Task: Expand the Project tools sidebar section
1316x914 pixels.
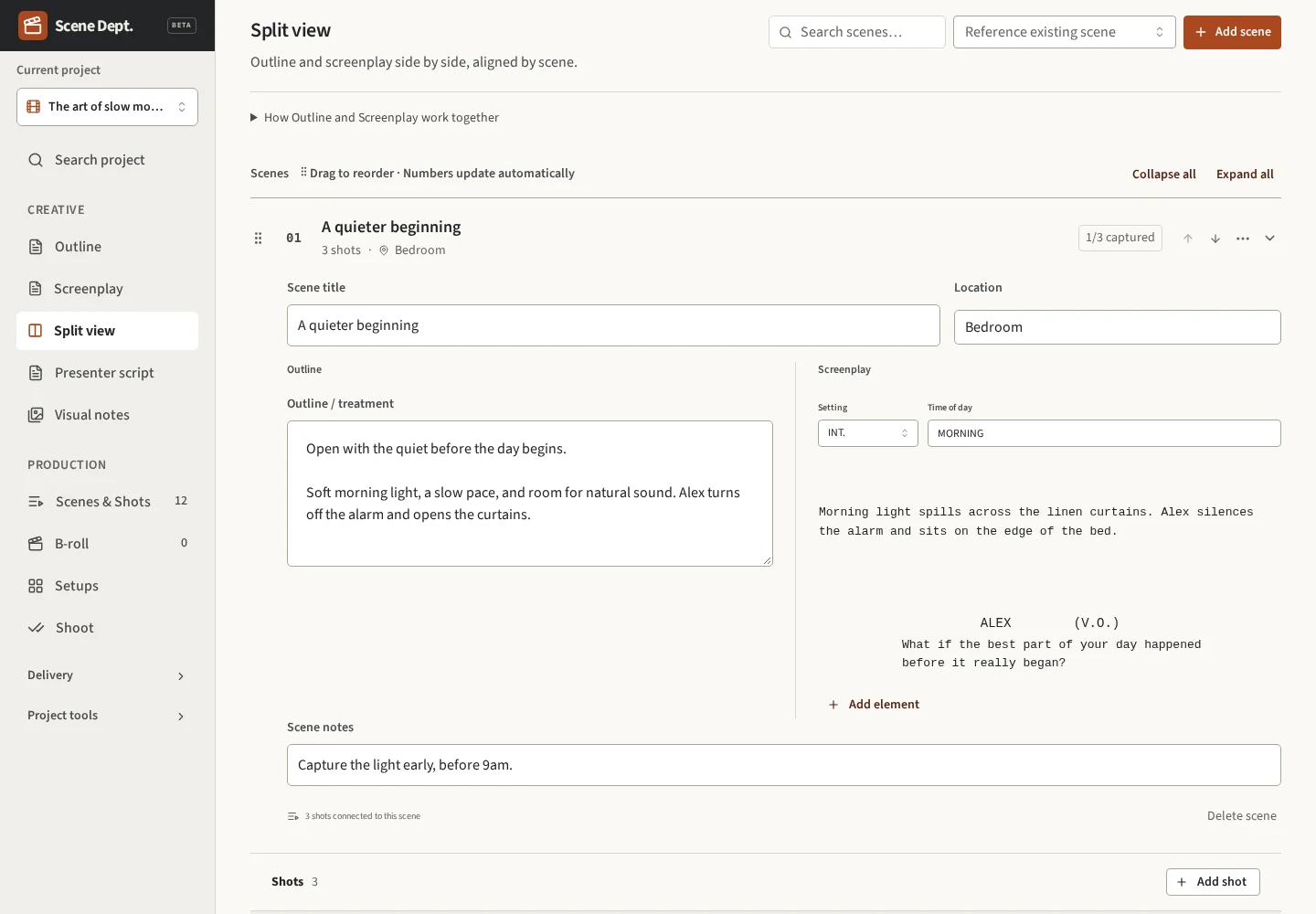Action: click(107, 716)
